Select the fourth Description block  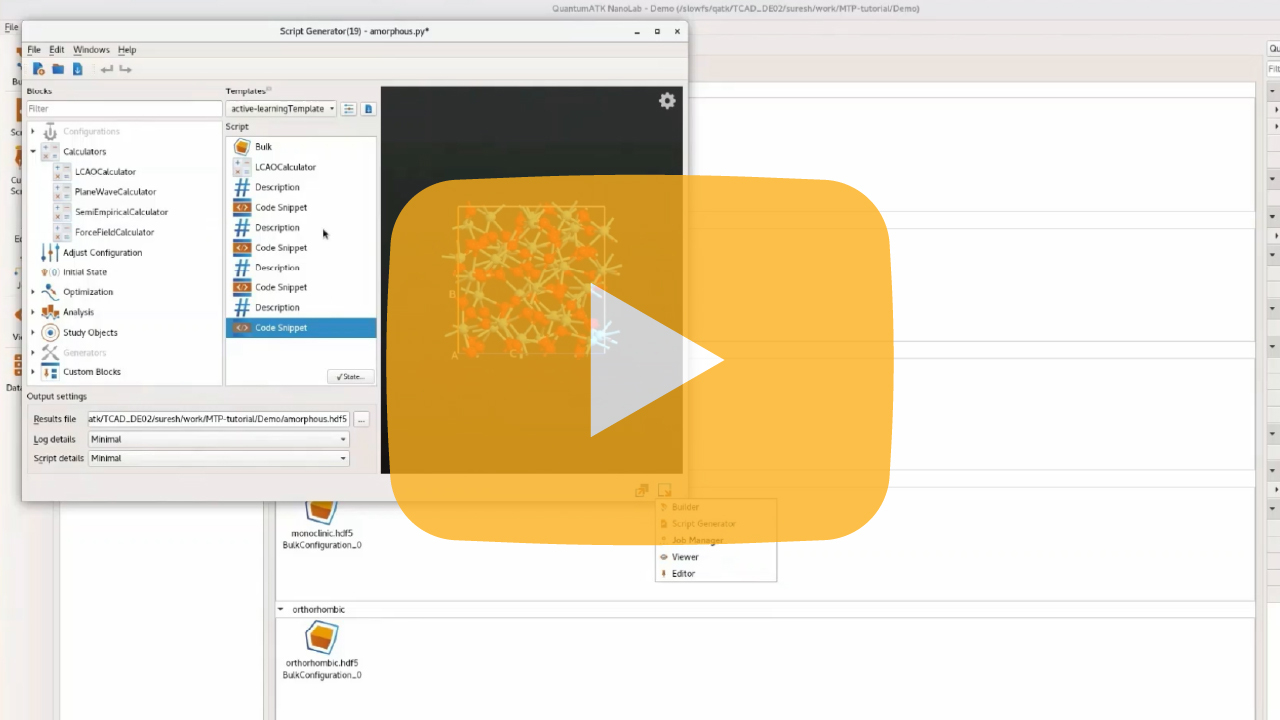pyautogui.click(x=301, y=307)
